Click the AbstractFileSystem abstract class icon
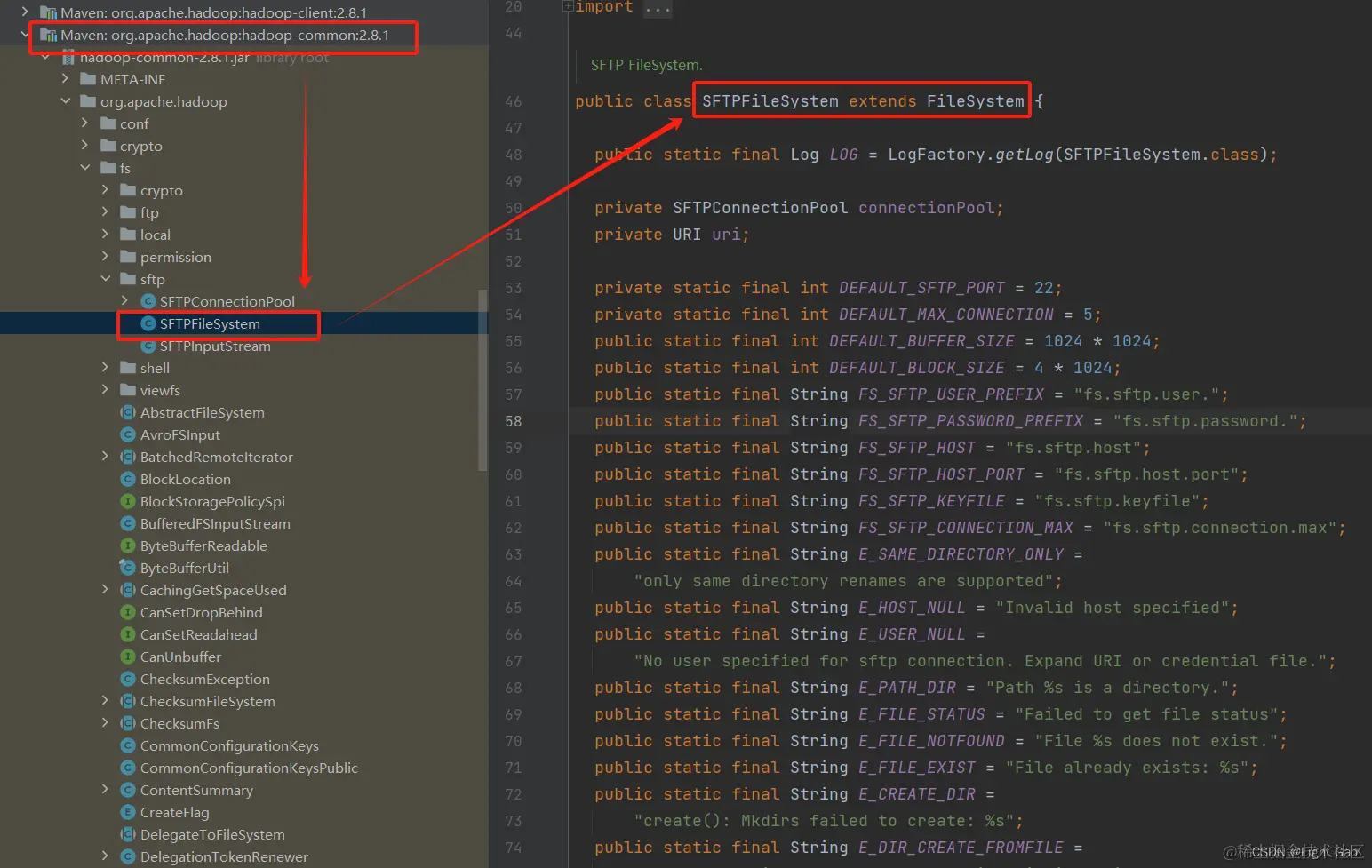 [x=128, y=412]
